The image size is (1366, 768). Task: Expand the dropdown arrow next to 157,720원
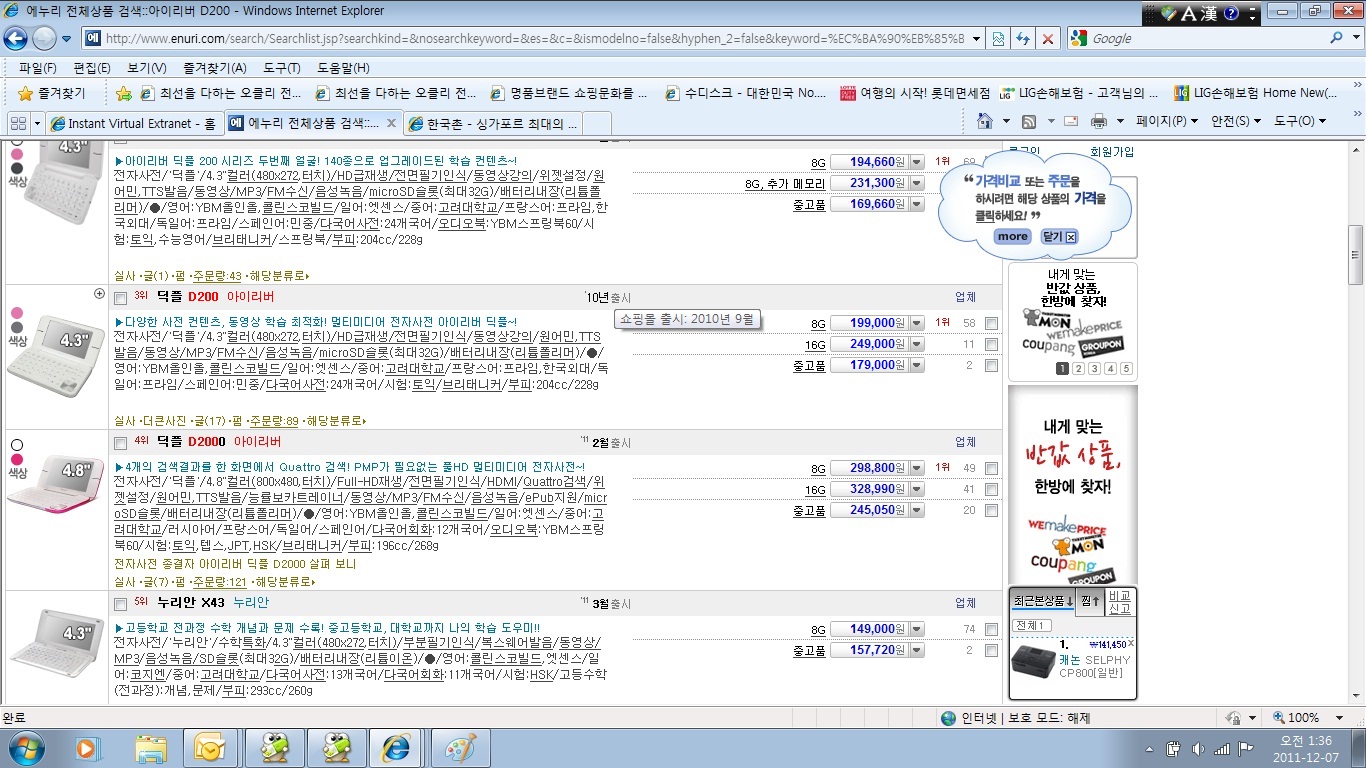[917, 650]
